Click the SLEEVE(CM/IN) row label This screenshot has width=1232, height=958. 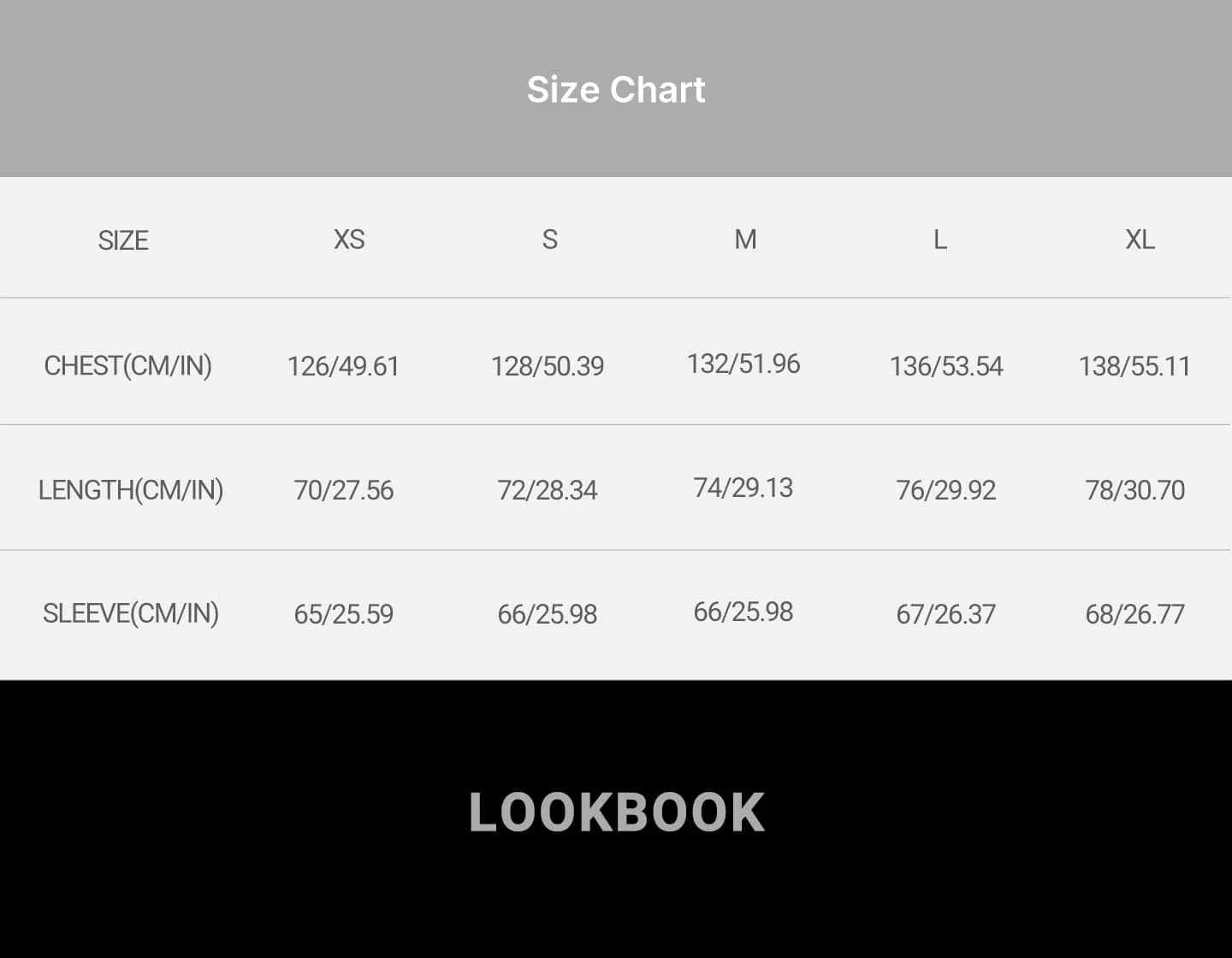(131, 613)
